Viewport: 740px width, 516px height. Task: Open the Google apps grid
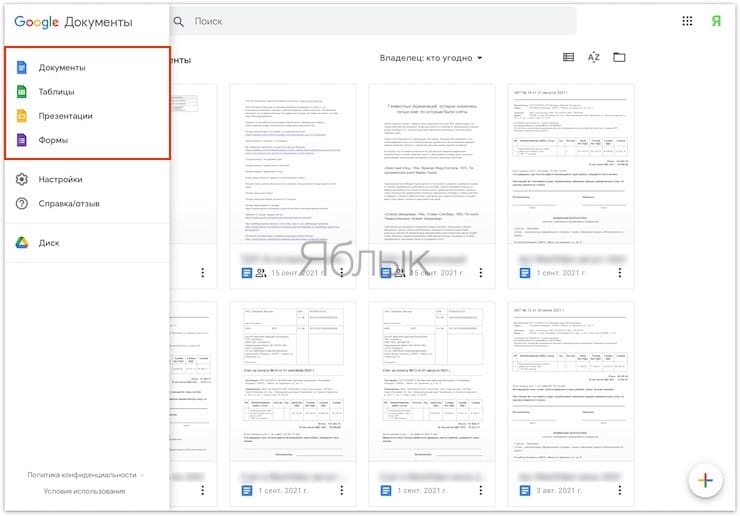(687, 21)
